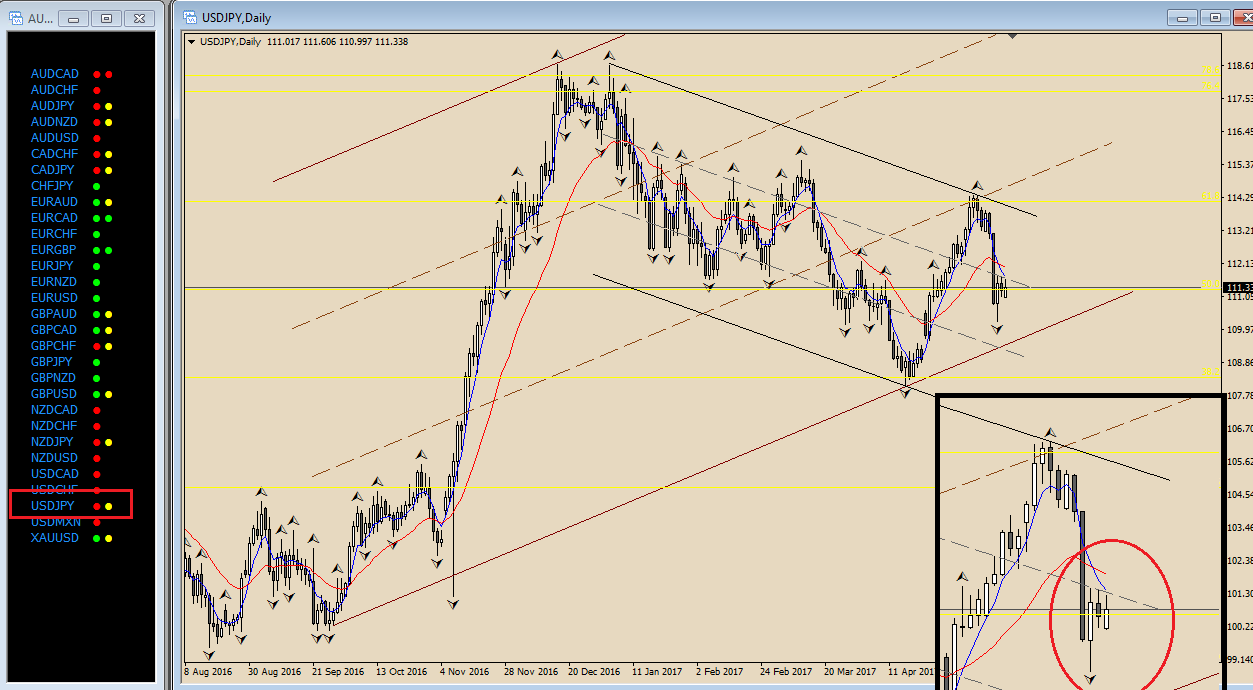Click the 107.78 price level on axis
The height and width of the screenshot is (690, 1253).
click(x=1239, y=395)
